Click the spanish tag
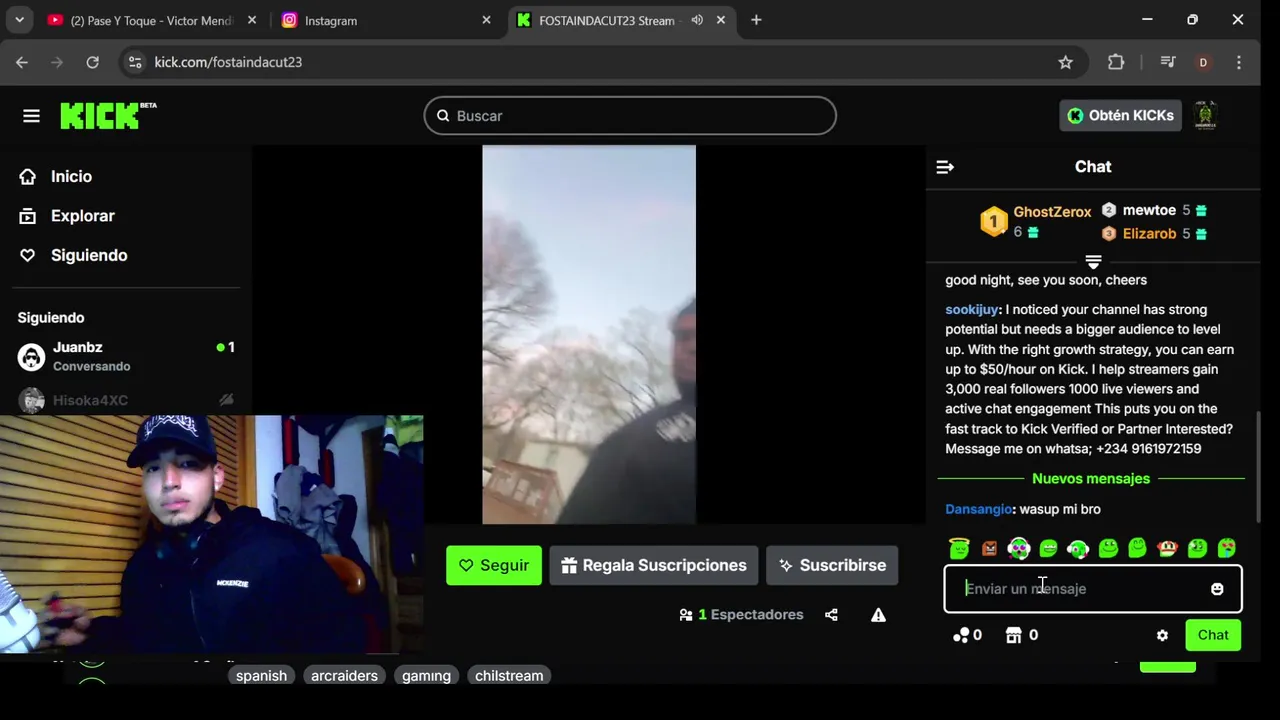Screen dimensions: 1280x720 pyautogui.click(x=261, y=676)
